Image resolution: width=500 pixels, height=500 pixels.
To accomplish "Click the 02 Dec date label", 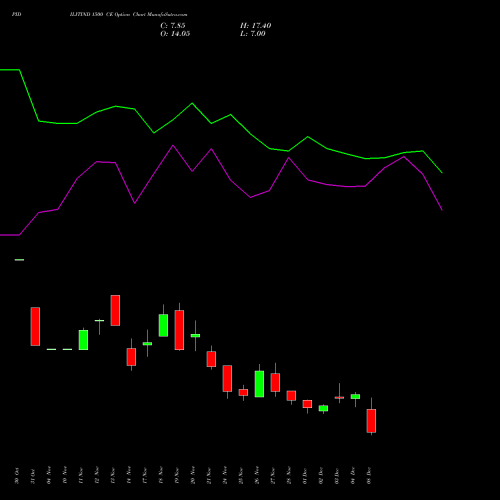I will click(321, 476).
